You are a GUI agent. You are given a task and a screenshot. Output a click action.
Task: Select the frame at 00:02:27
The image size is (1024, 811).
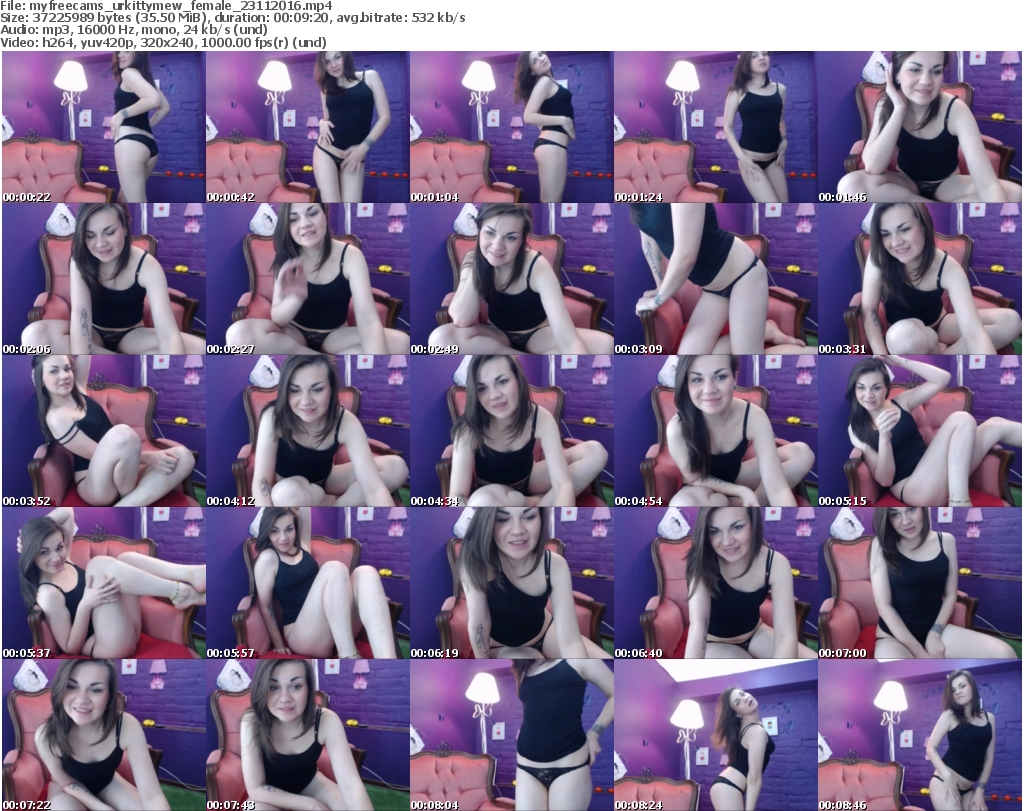(x=308, y=279)
